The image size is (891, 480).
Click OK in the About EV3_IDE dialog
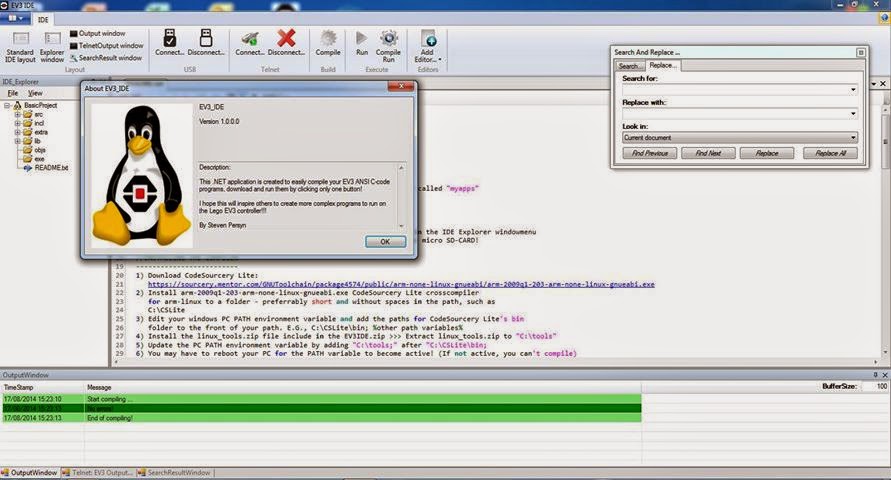[385, 242]
